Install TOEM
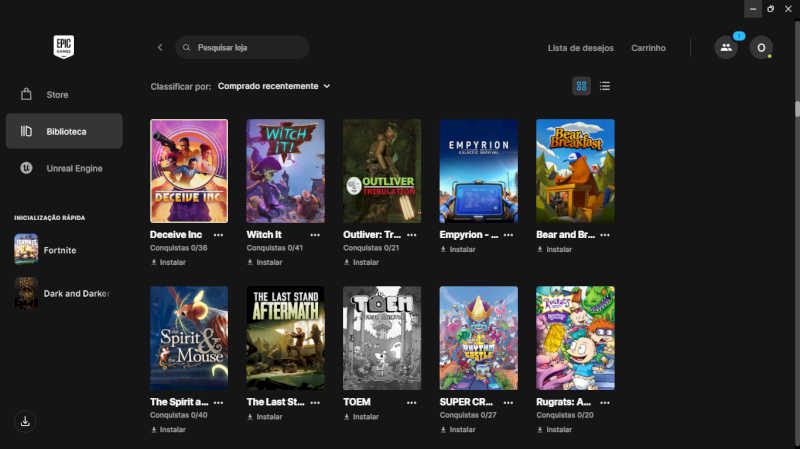 (361, 417)
